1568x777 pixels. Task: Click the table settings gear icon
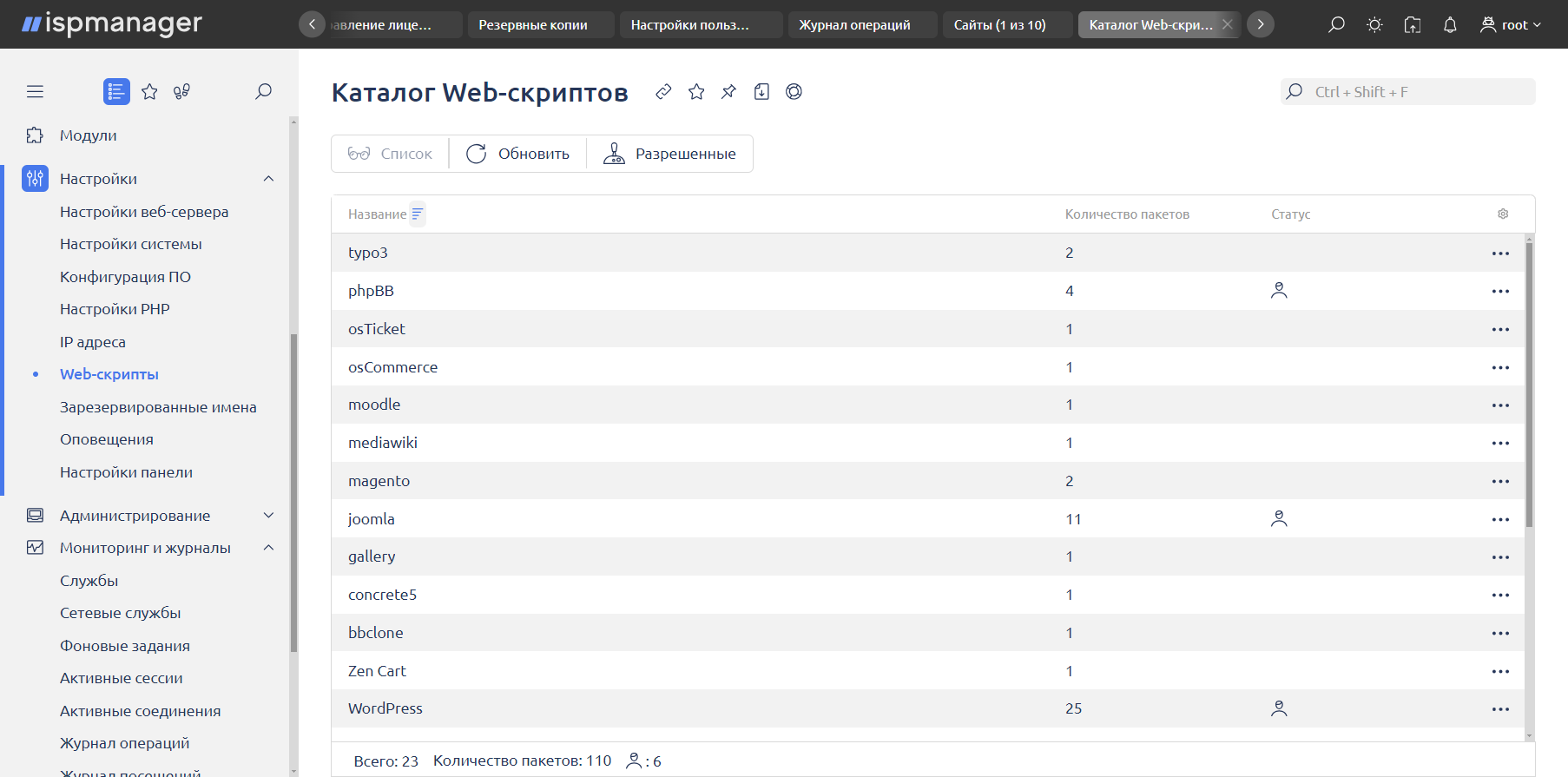tap(1503, 214)
